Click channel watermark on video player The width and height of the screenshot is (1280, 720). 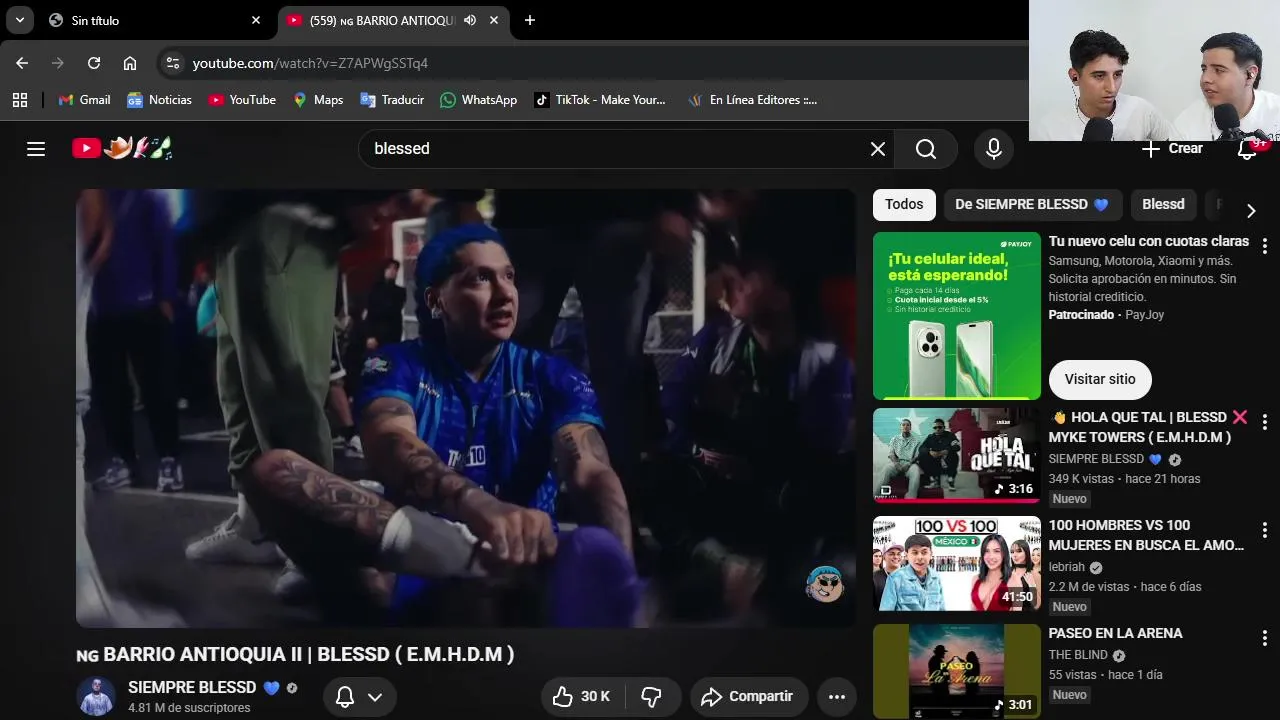[825, 584]
